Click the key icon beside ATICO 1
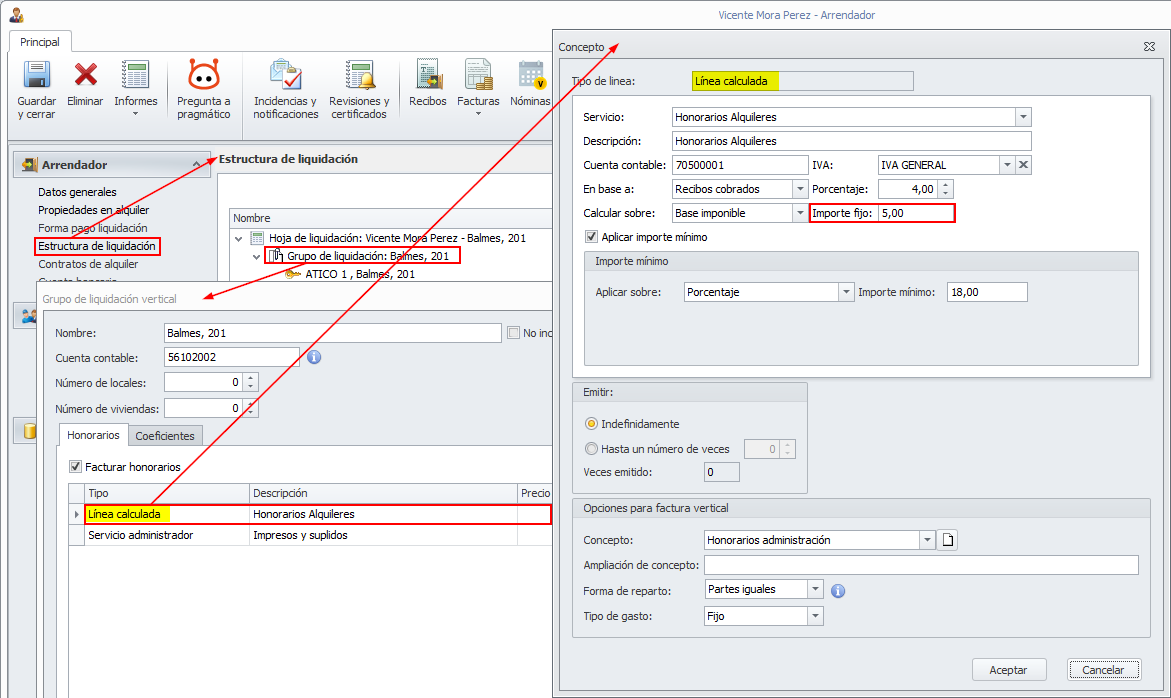Viewport: 1171px width, 698px height. (293, 274)
